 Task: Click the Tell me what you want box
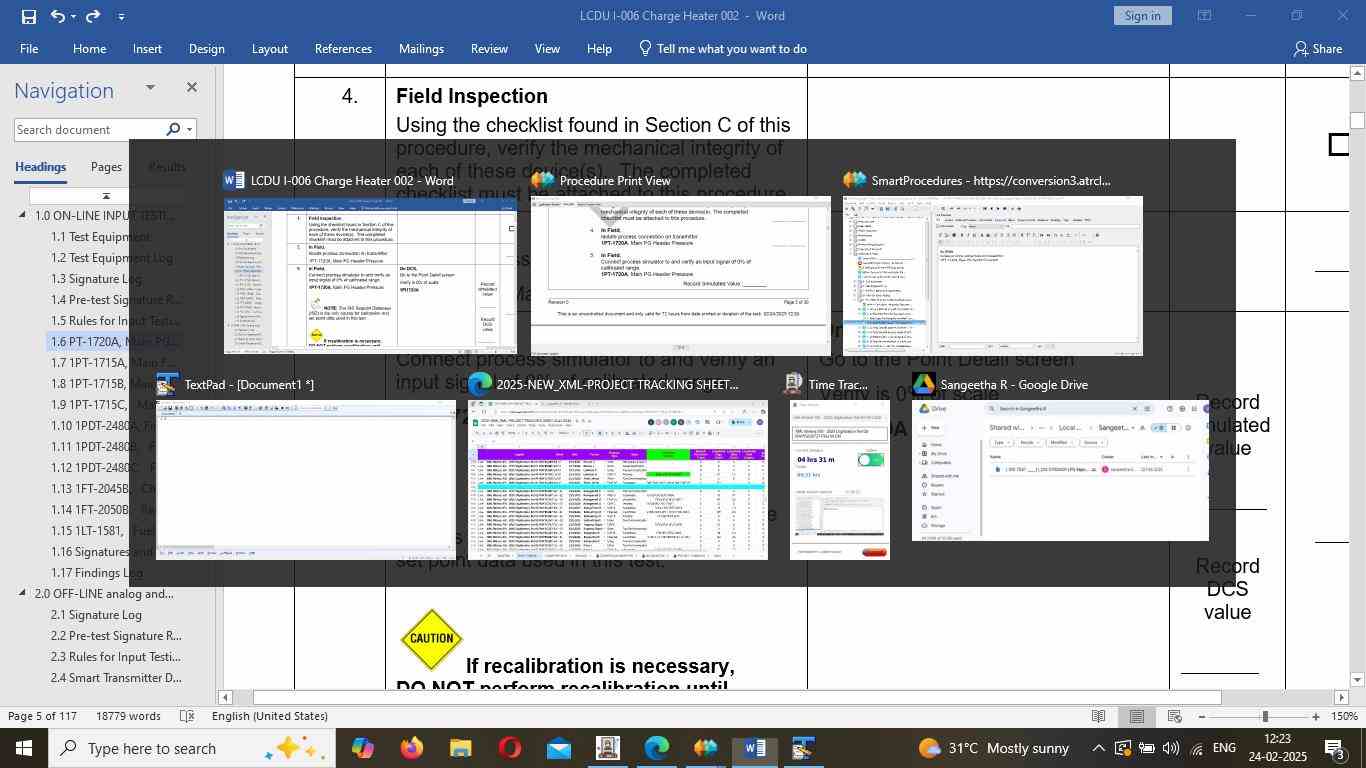coord(723,48)
